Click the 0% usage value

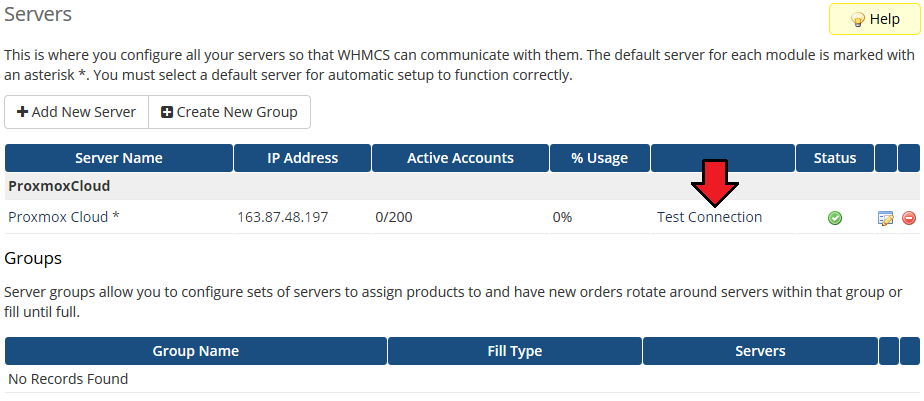(x=562, y=217)
